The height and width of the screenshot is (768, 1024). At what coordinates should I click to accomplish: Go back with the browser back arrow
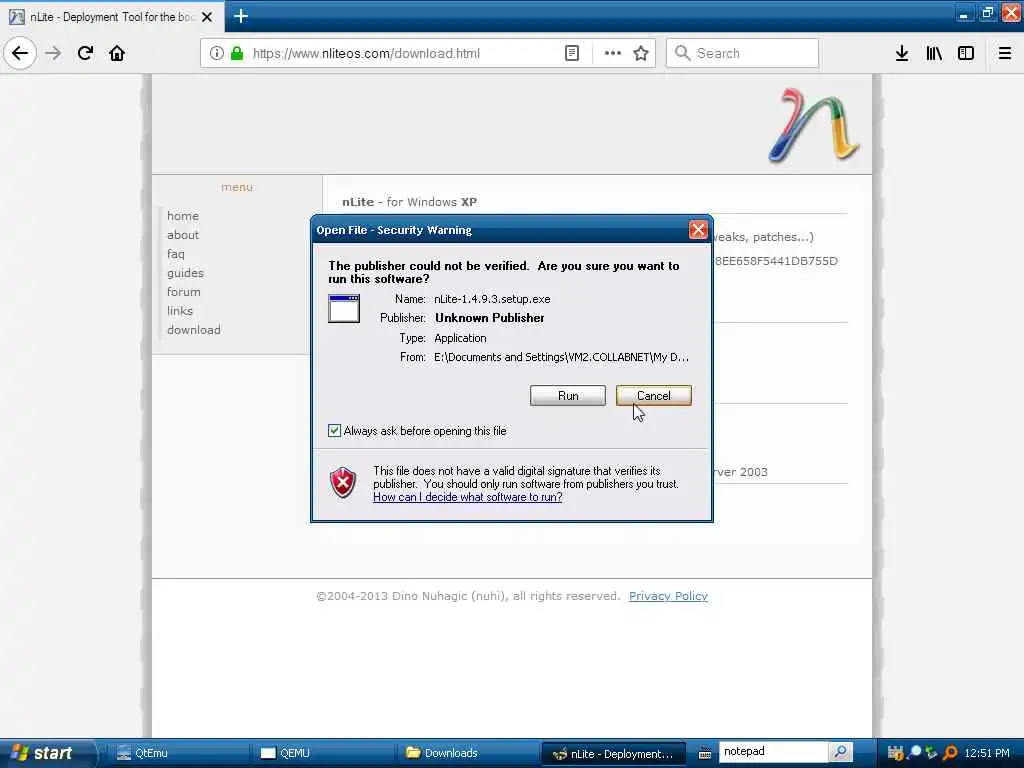(20, 54)
